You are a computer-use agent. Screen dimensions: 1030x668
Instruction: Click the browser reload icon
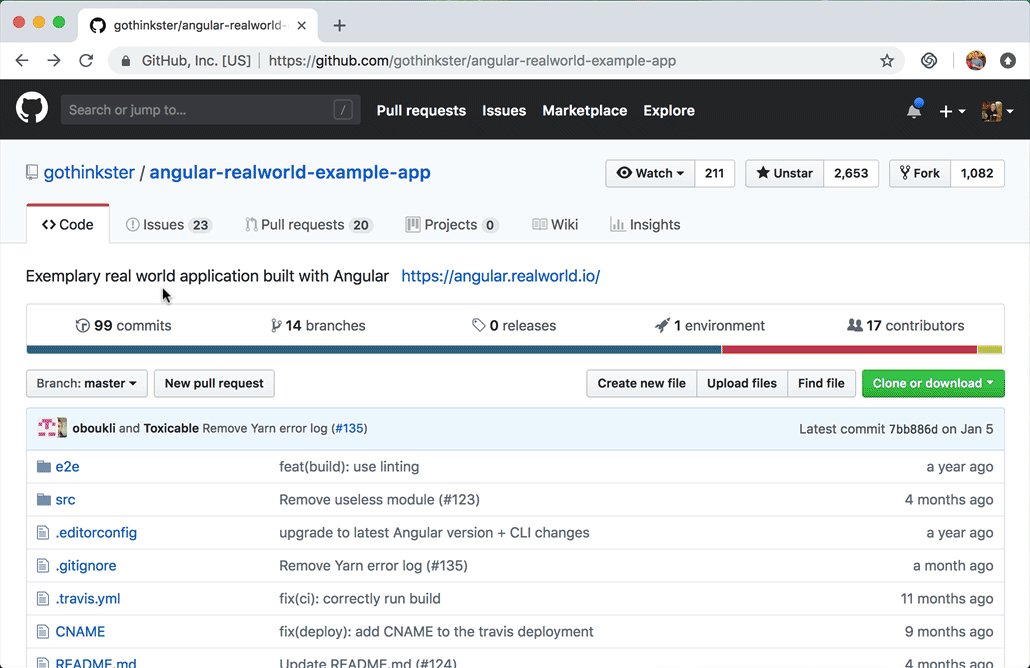pyautogui.click(x=86, y=60)
